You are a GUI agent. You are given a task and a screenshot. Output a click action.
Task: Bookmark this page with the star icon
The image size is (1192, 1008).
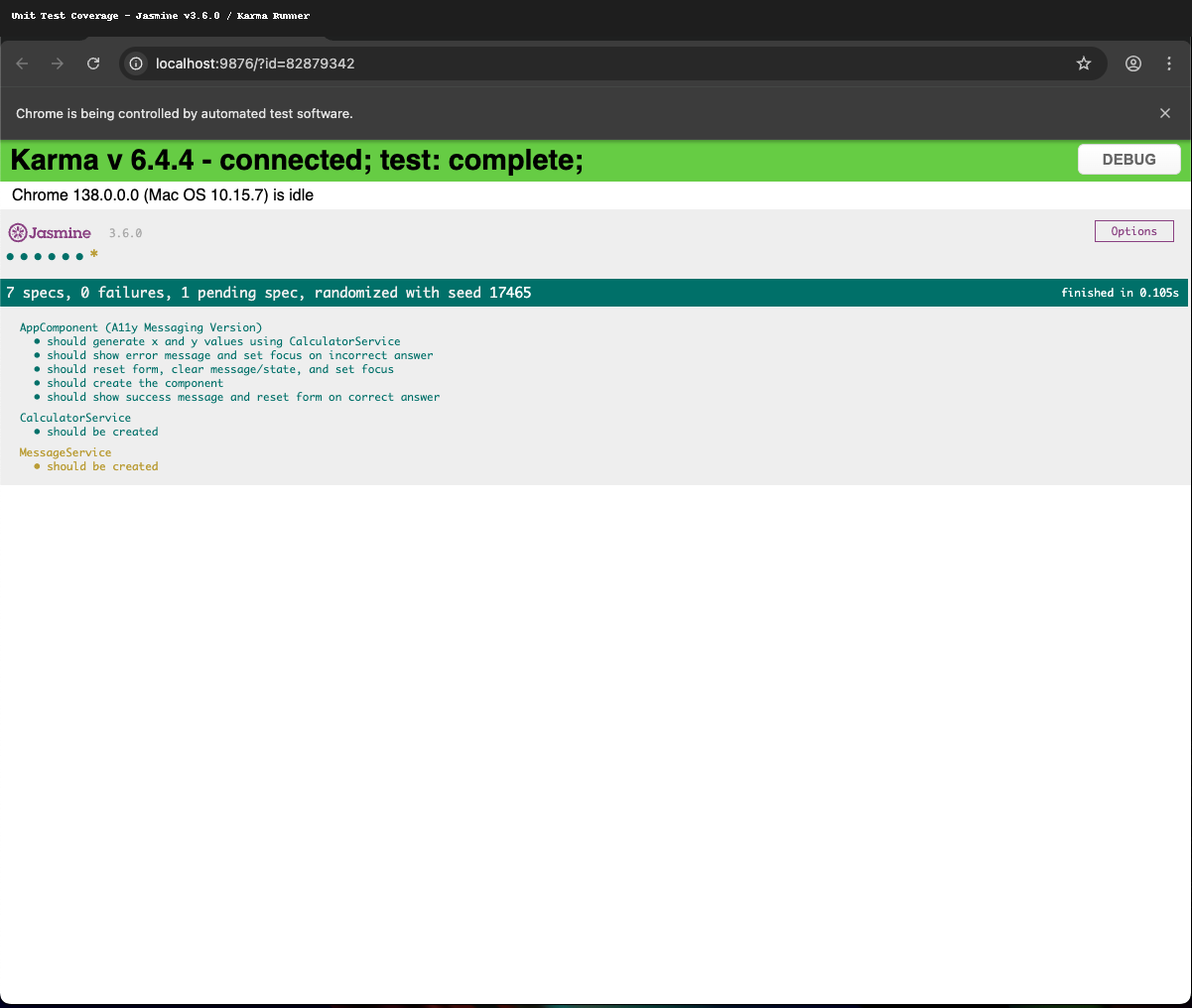(x=1084, y=63)
